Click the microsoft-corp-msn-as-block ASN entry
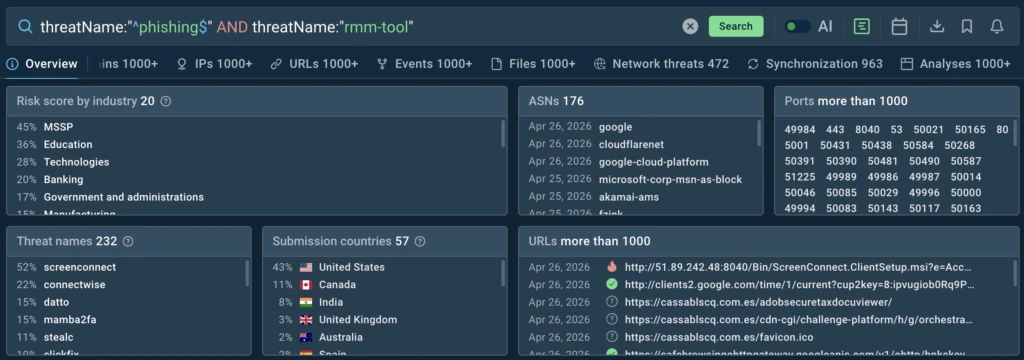This screenshot has width=1024, height=360. [670, 180]
